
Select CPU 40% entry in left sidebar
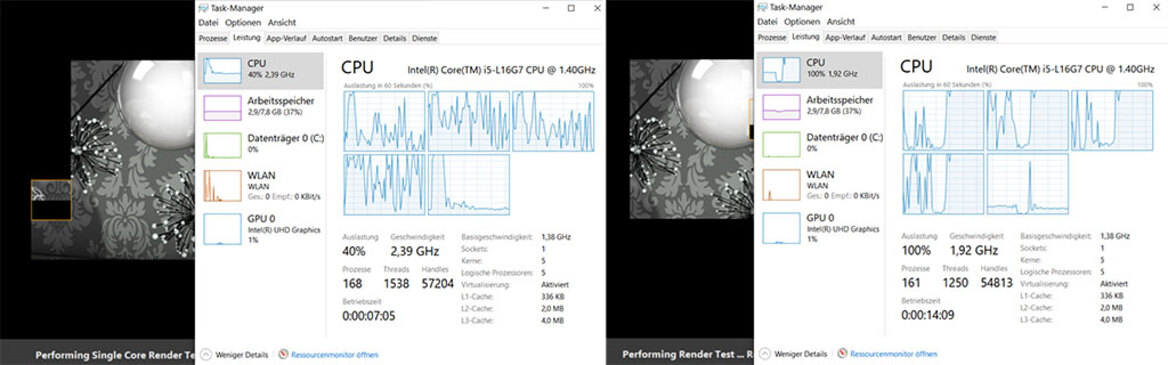tap(261, 70)
